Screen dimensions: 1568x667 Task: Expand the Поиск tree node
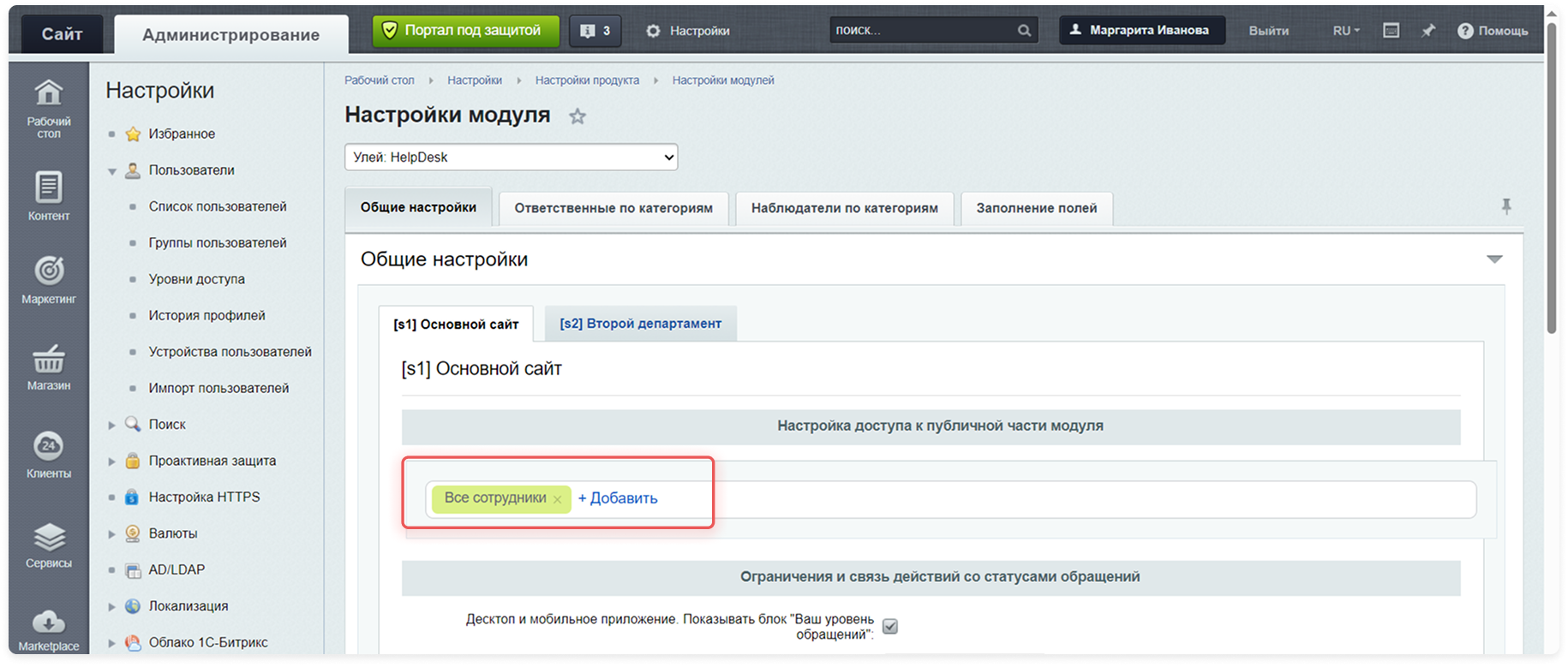111,425
